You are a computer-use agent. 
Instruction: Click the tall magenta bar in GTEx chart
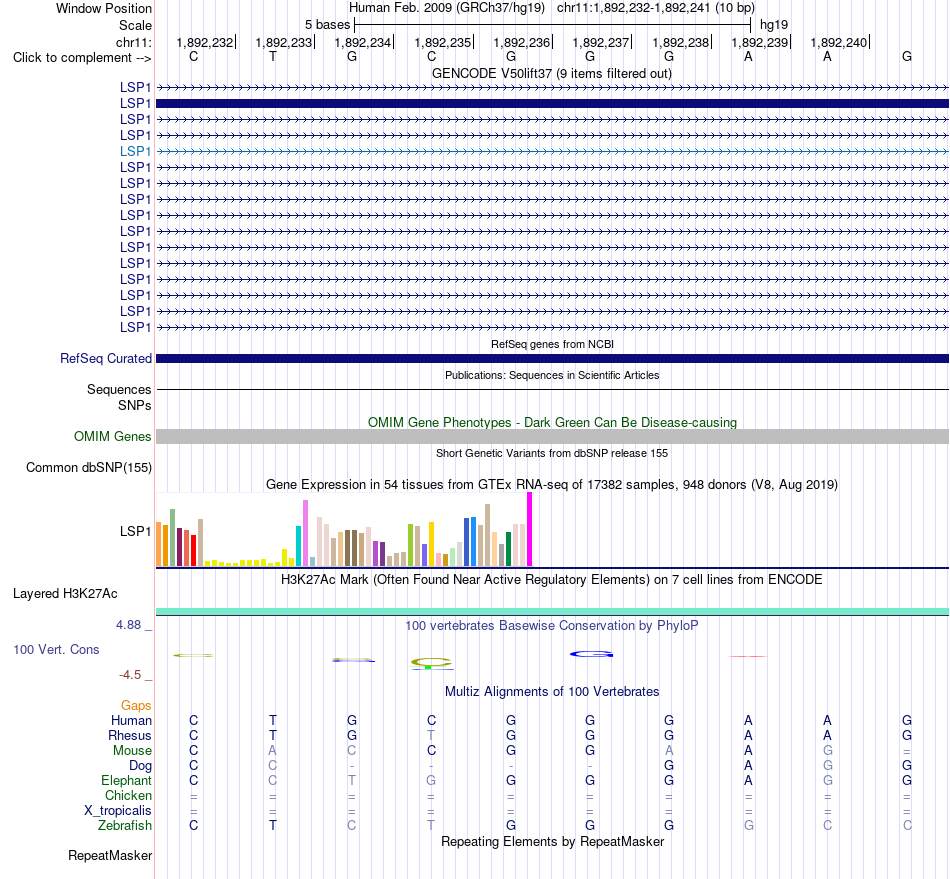pos(530,529)
